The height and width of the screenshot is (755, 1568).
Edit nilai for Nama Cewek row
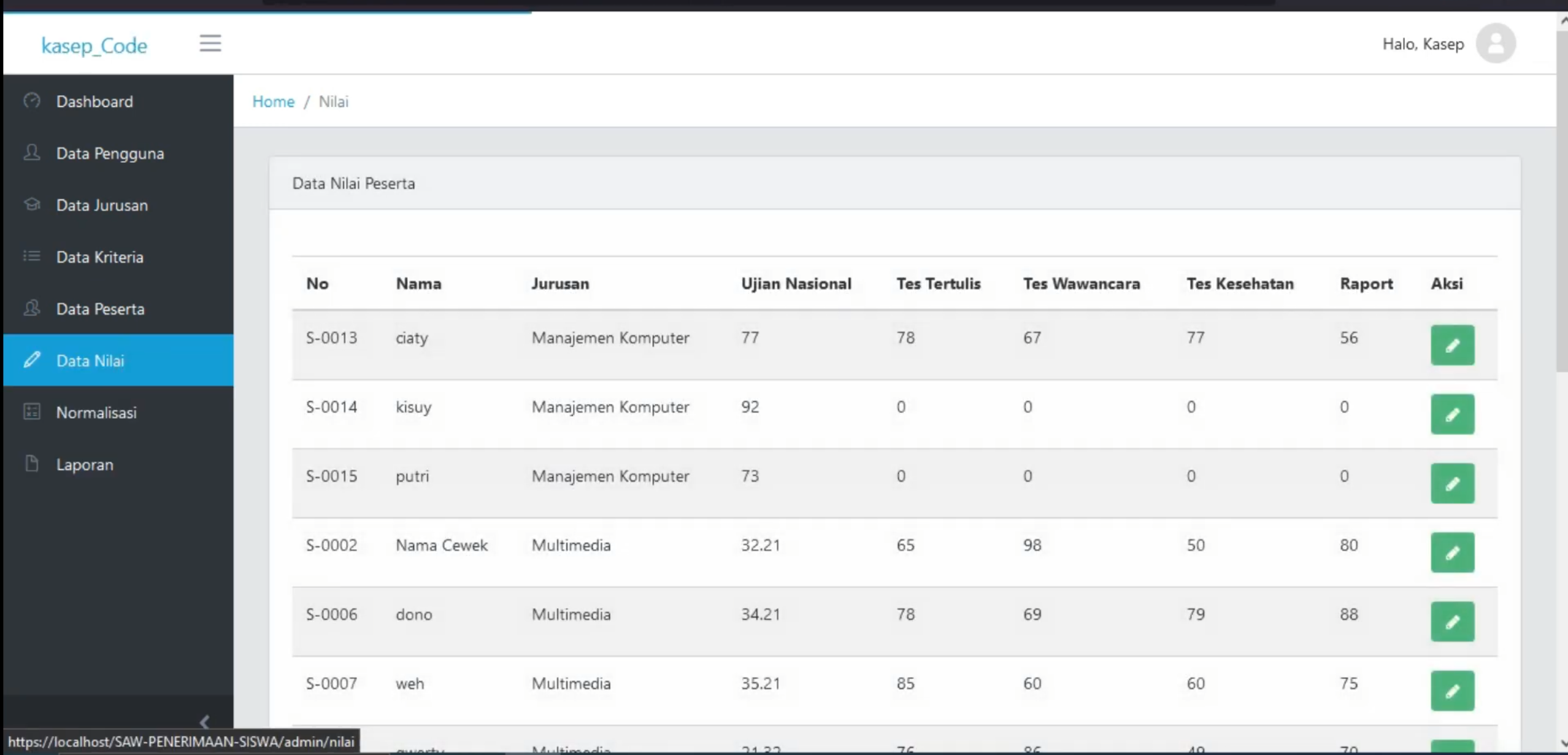1452,552
